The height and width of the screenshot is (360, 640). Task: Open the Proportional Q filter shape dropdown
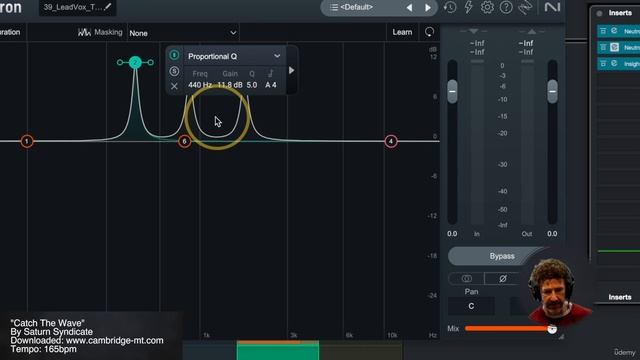234,56
